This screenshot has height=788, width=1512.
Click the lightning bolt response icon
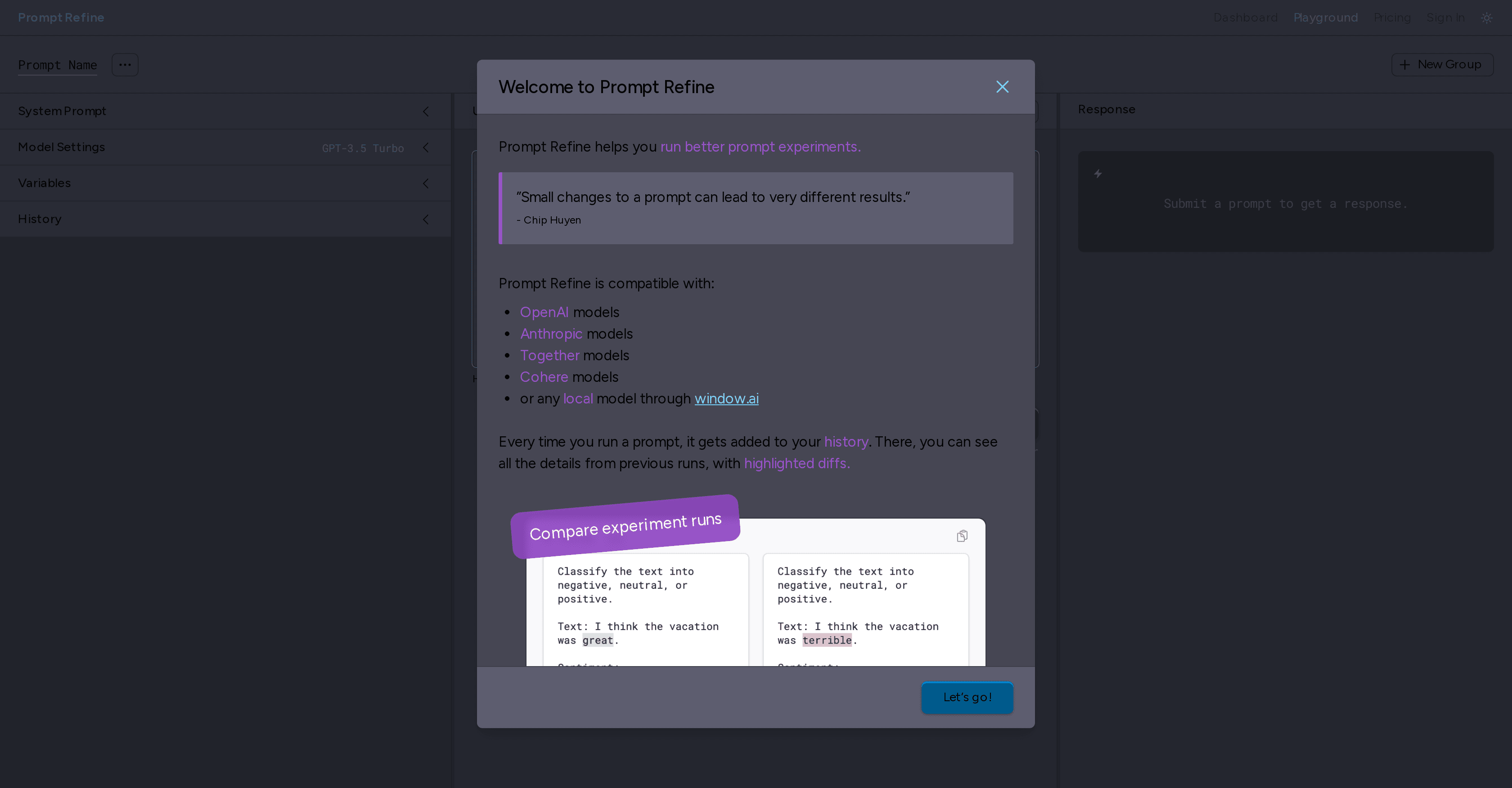(1098, 174)
